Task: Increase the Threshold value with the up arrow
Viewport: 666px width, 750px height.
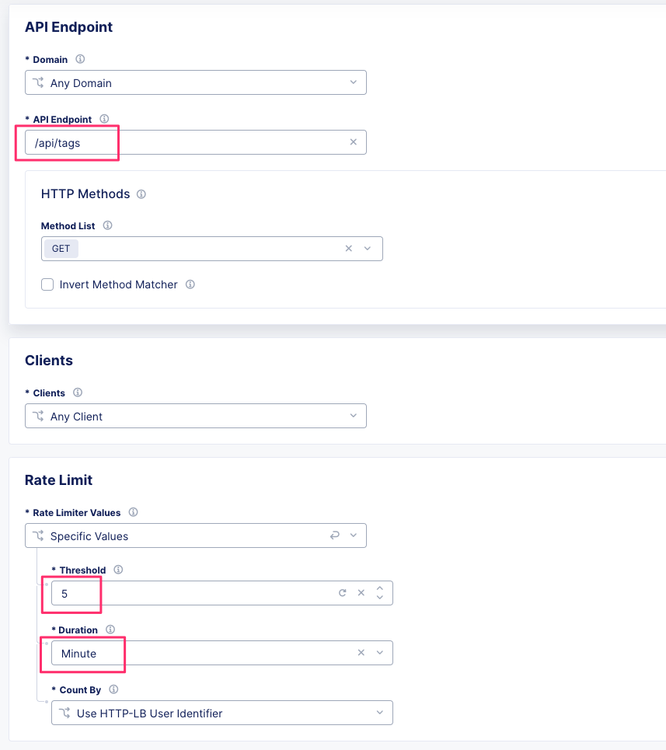Action: click(380, 588)
